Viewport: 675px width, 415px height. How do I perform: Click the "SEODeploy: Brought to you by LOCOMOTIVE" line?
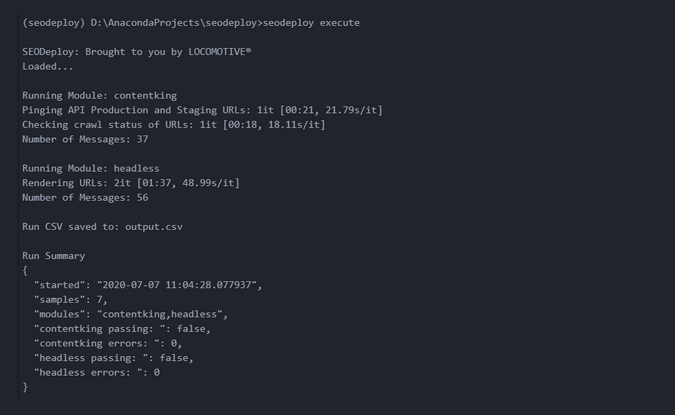[x=135, y=51]
